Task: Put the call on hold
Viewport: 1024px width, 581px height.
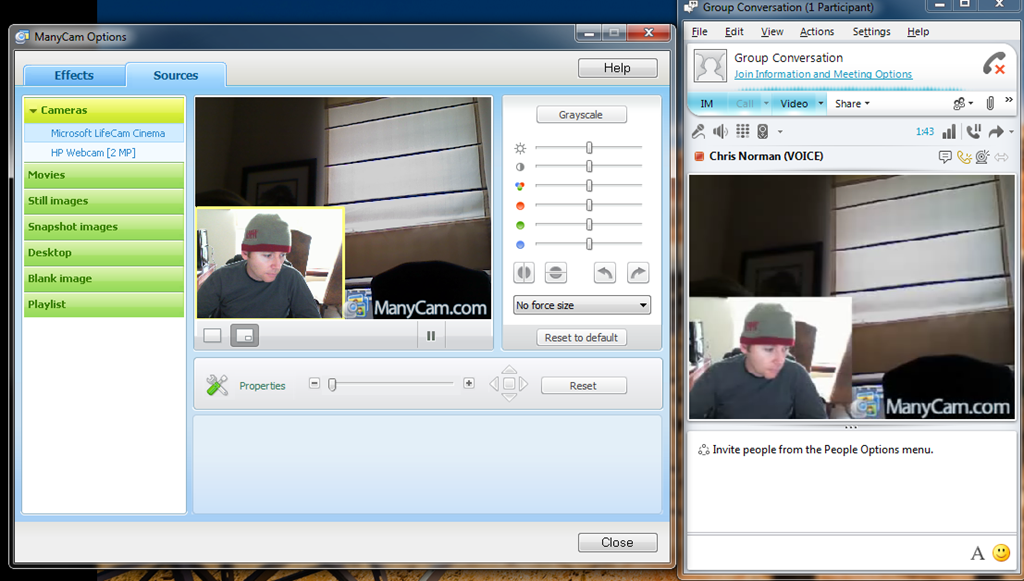Action: pyautogui.click(x=973, y=132)
